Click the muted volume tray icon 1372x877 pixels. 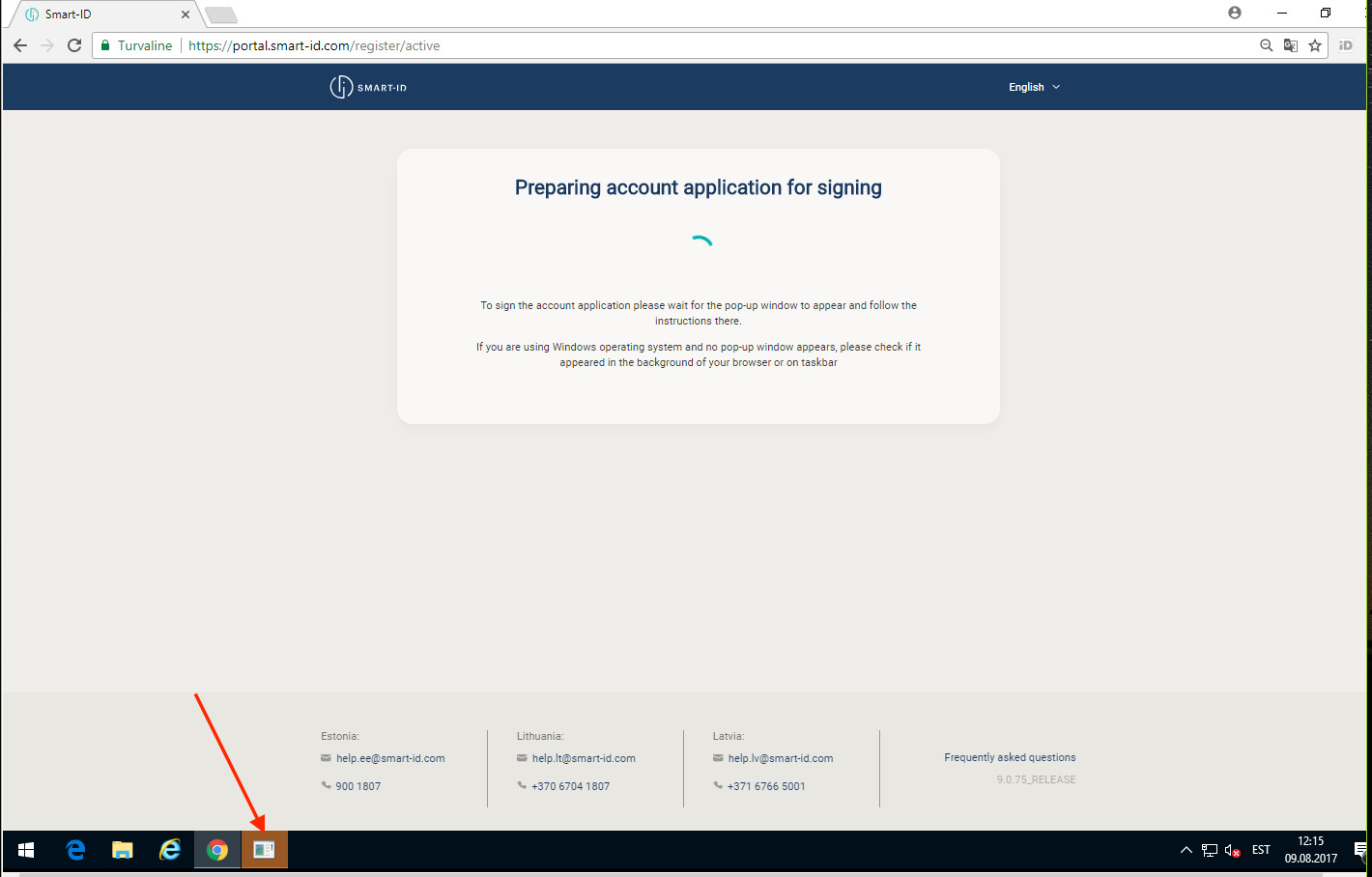click(1233, 850)
